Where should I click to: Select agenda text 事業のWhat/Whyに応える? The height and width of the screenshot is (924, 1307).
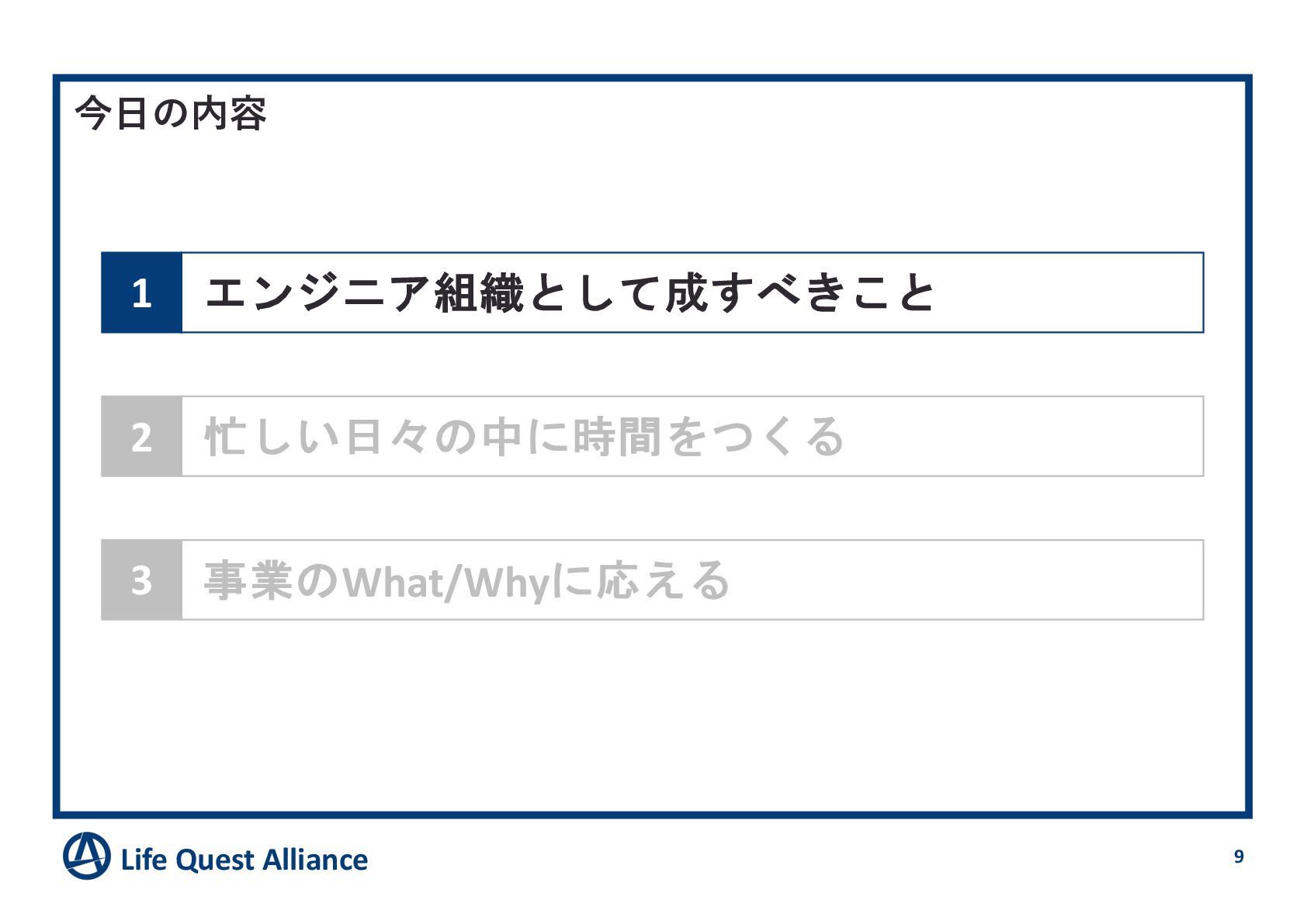[x=467, y=580]
